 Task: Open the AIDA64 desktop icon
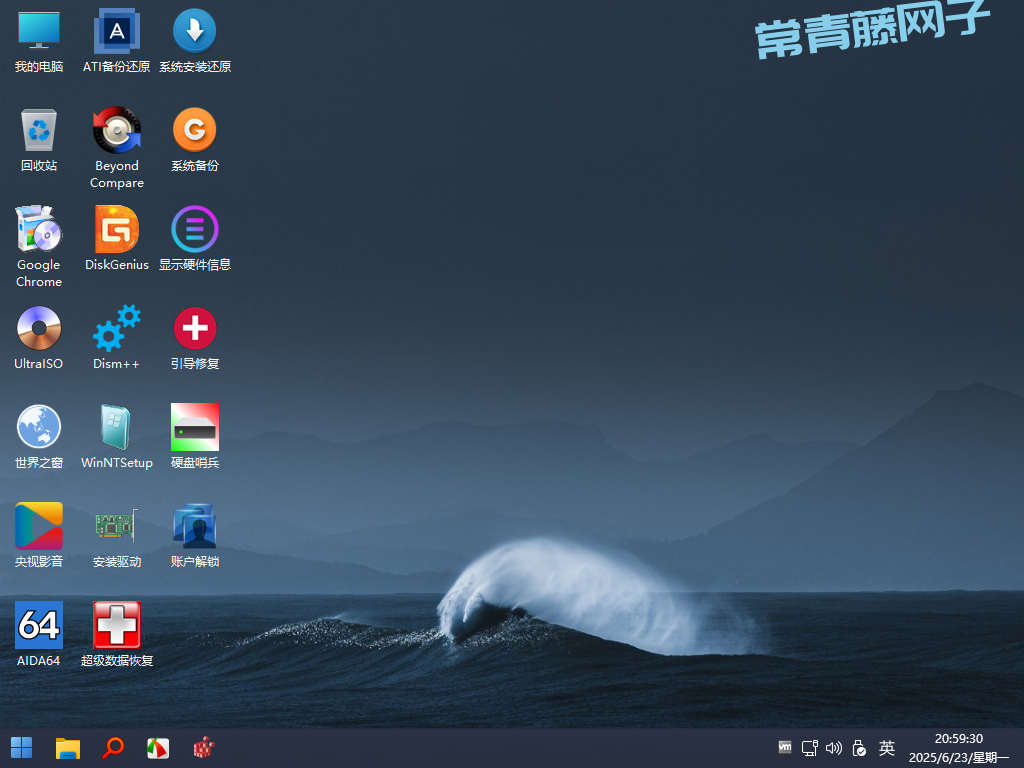point(39,626)
